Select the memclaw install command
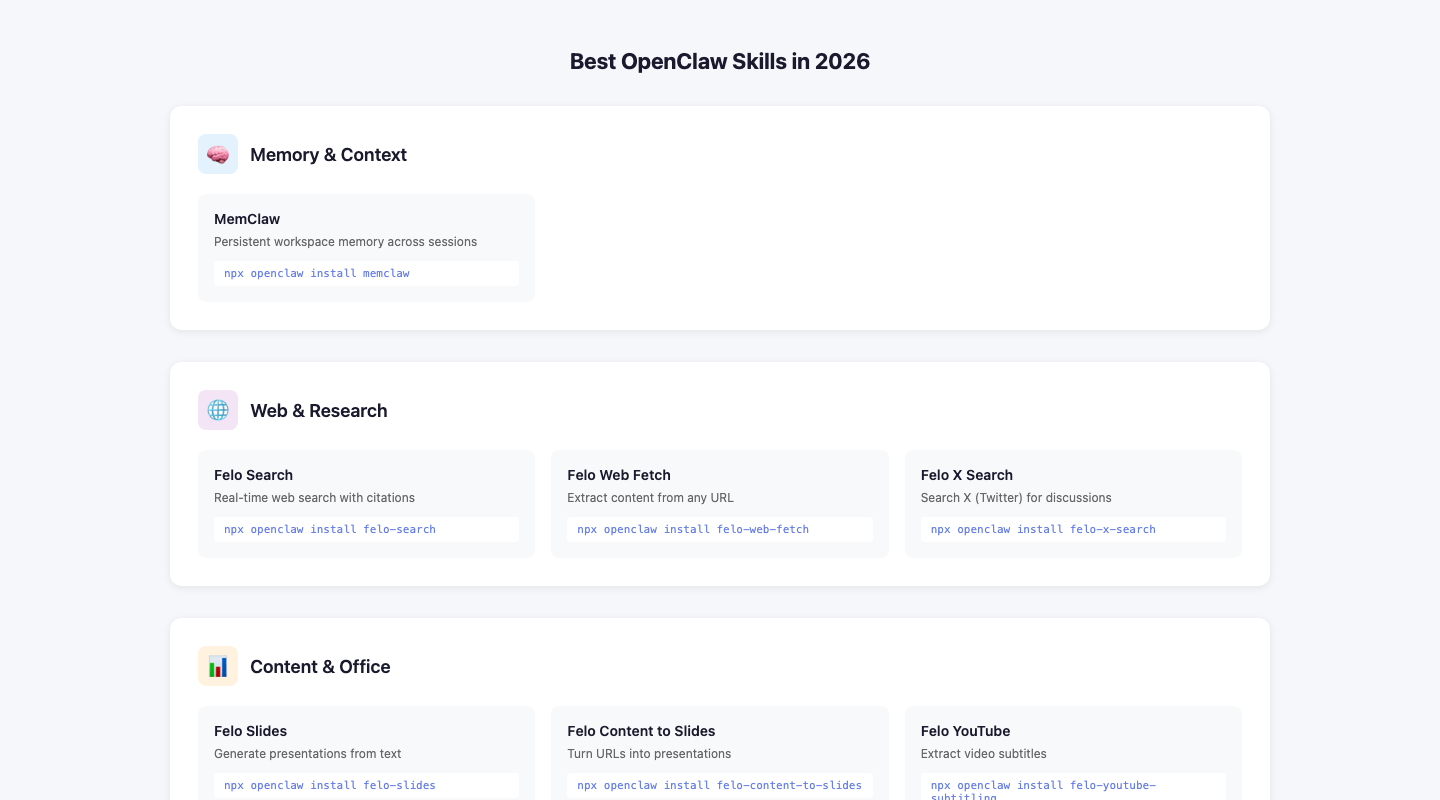Viewport: 1440px width, 800px height. tap(317, 273)
